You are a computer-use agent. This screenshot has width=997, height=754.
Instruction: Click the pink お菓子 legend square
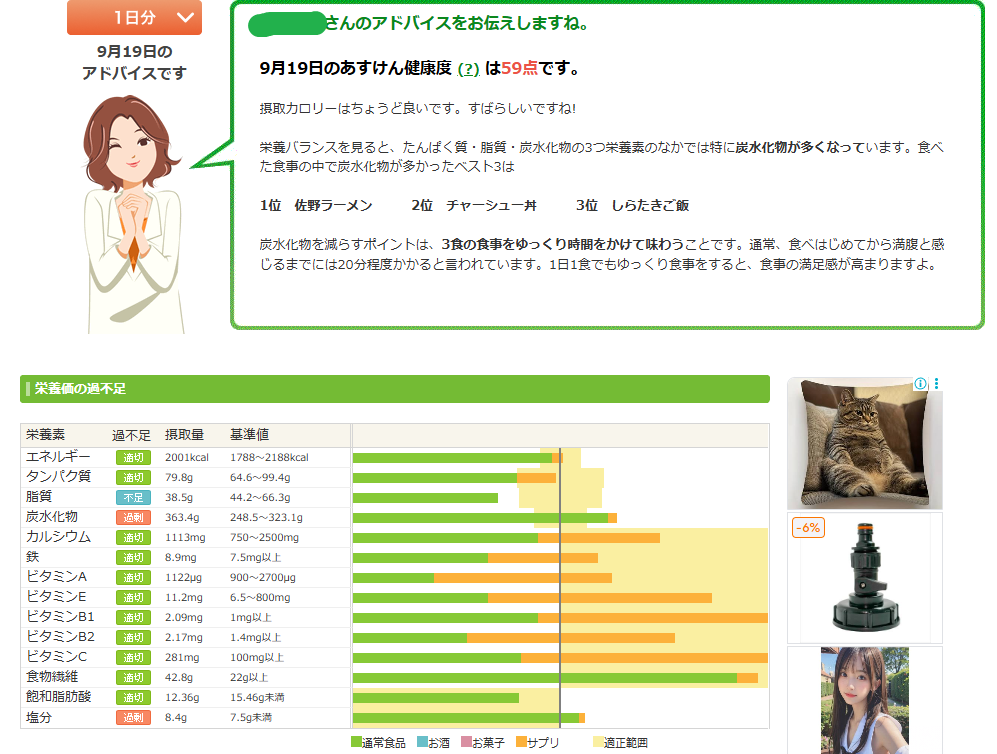click(466, 742)
